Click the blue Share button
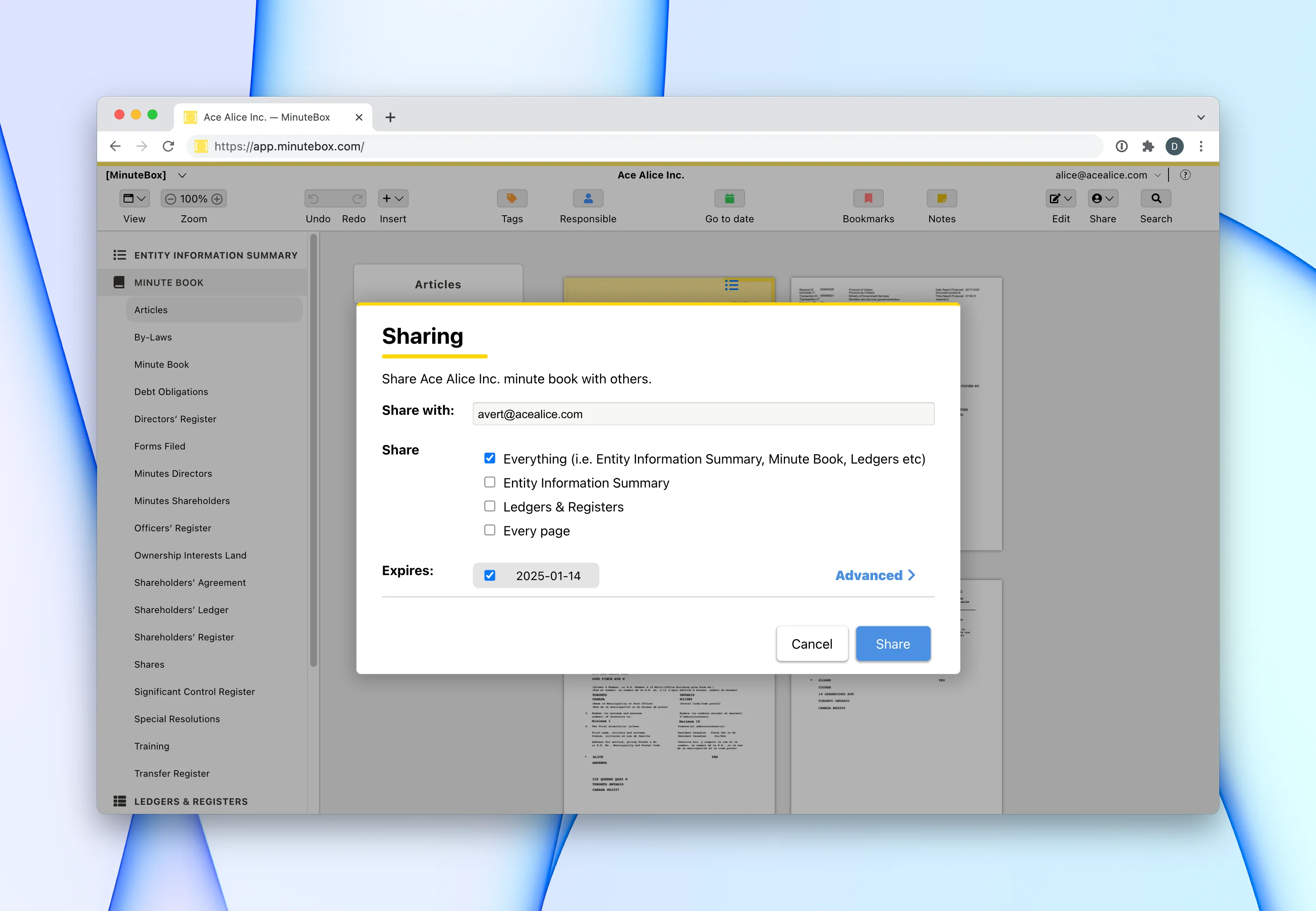1316x911 pixels. 892,644
